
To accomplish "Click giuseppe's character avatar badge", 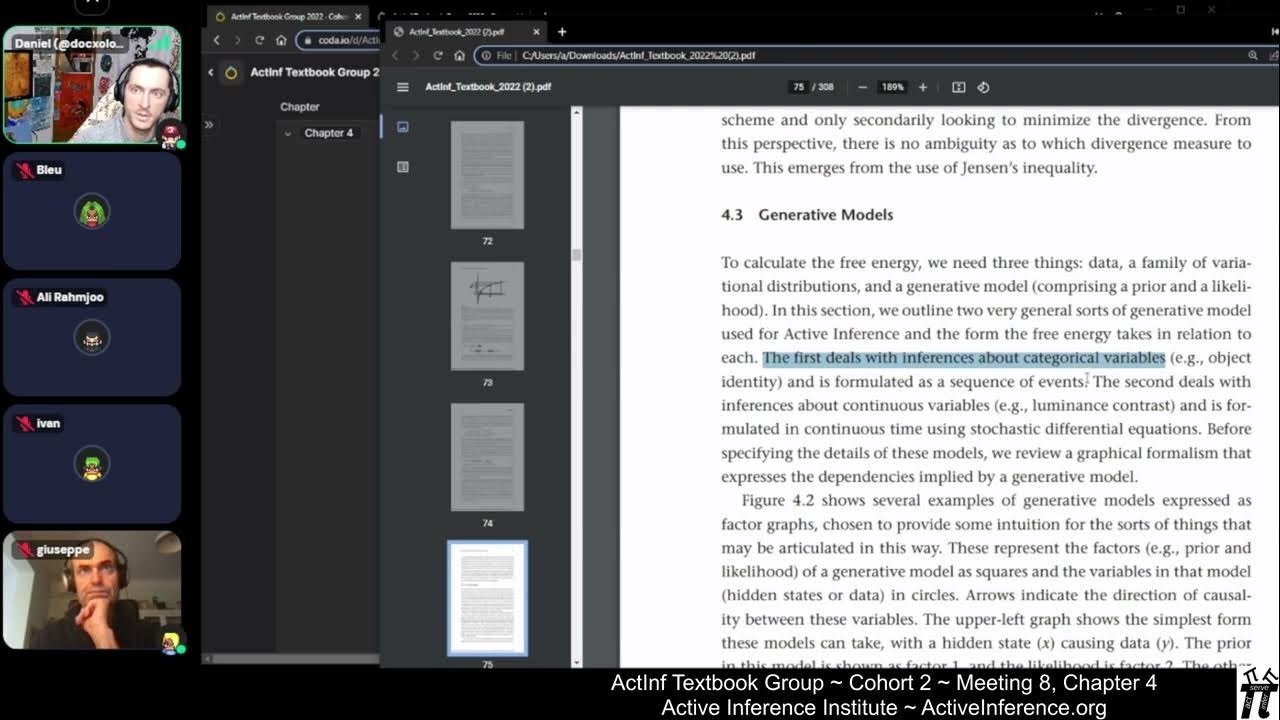I will tap(171, 643).
